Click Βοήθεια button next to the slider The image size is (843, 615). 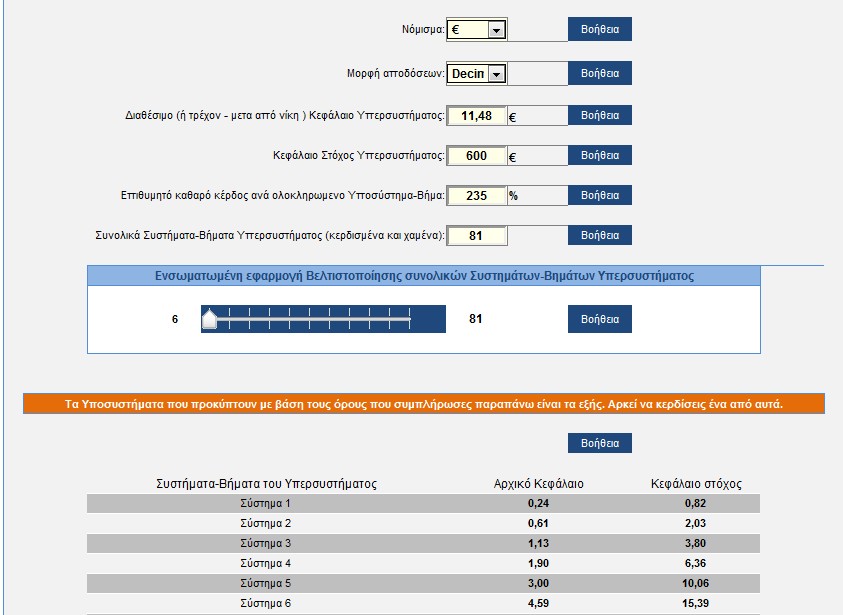pyautogui.click(x=599, y=319)
